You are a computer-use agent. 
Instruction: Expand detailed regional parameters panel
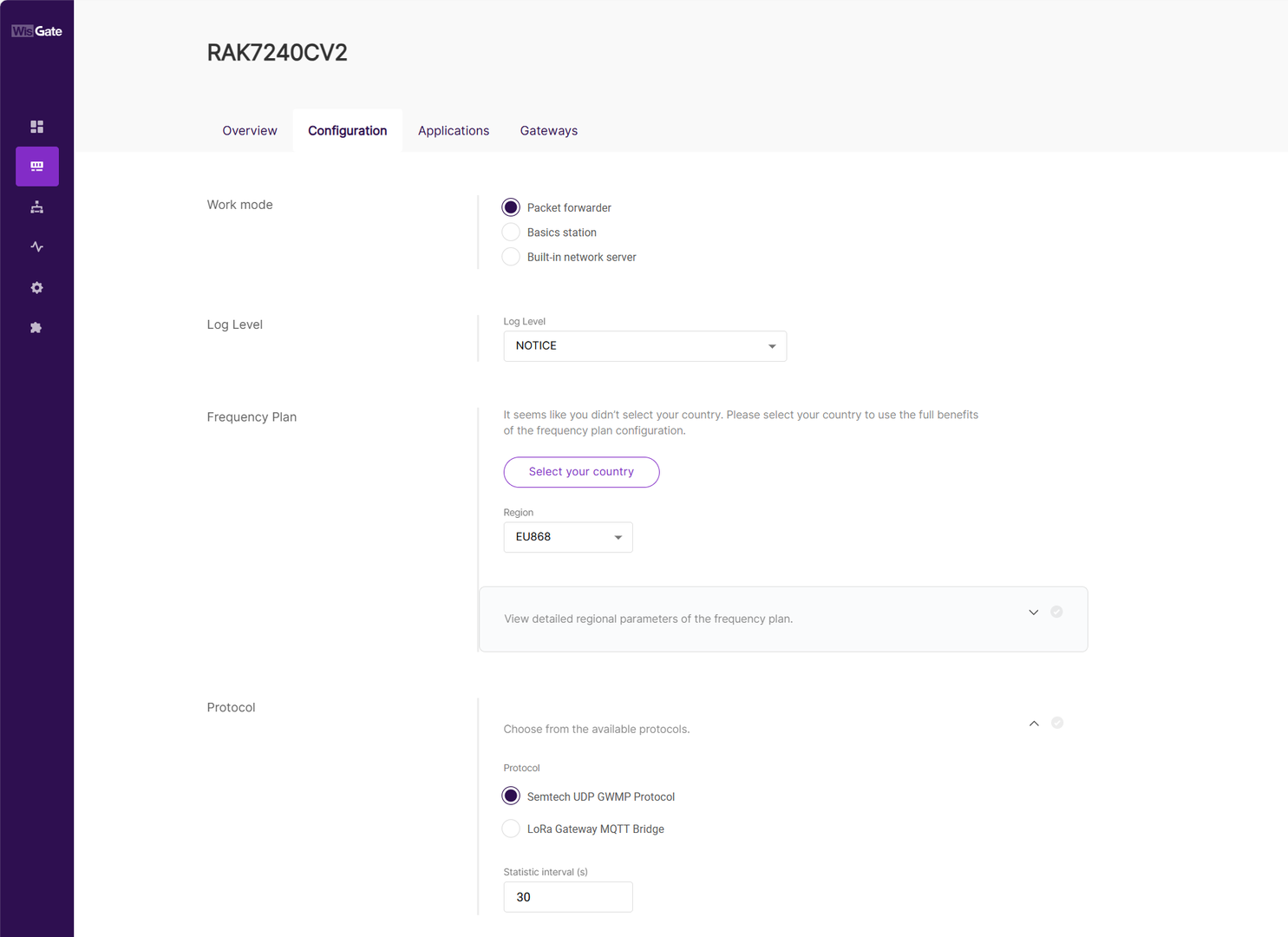tap(1033, 613)
